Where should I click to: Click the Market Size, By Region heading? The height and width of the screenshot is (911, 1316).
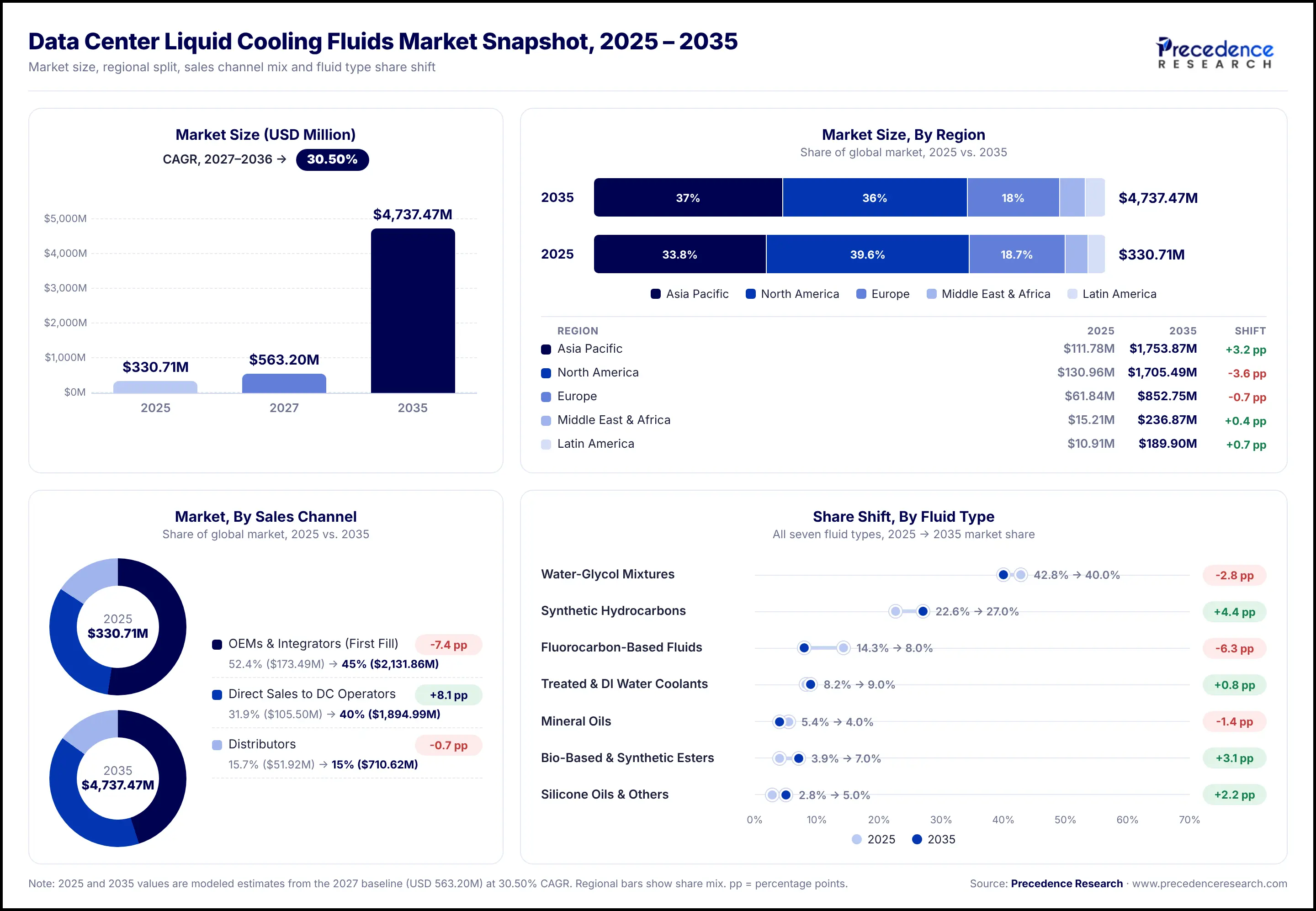(903, 135)
